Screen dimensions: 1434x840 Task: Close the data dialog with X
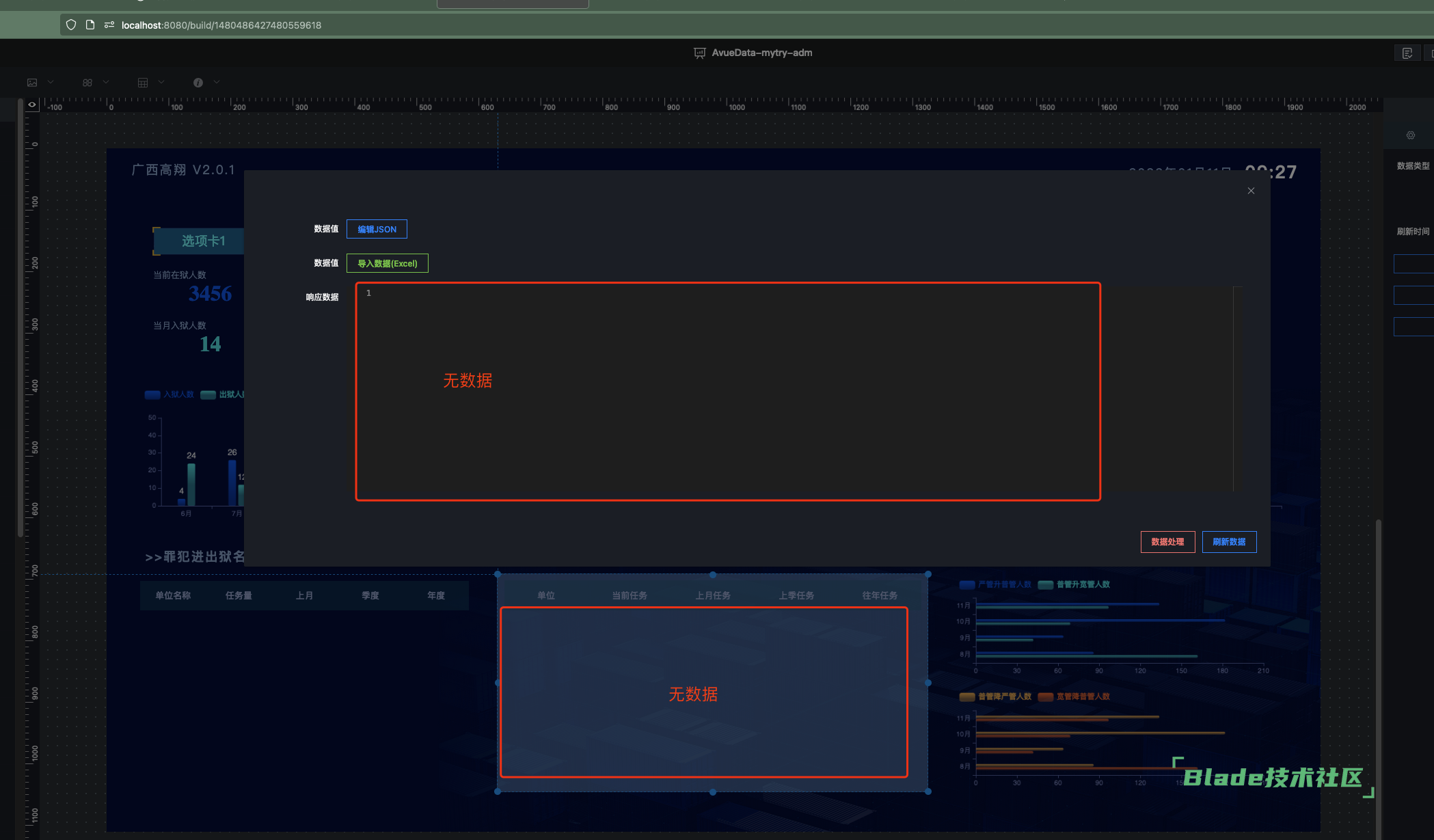[1251, 191]
